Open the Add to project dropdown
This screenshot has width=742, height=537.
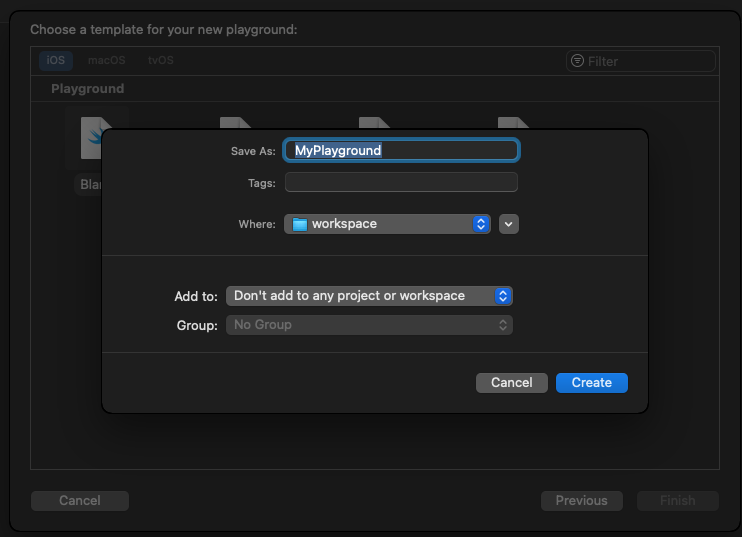click(x=369, y=296)
